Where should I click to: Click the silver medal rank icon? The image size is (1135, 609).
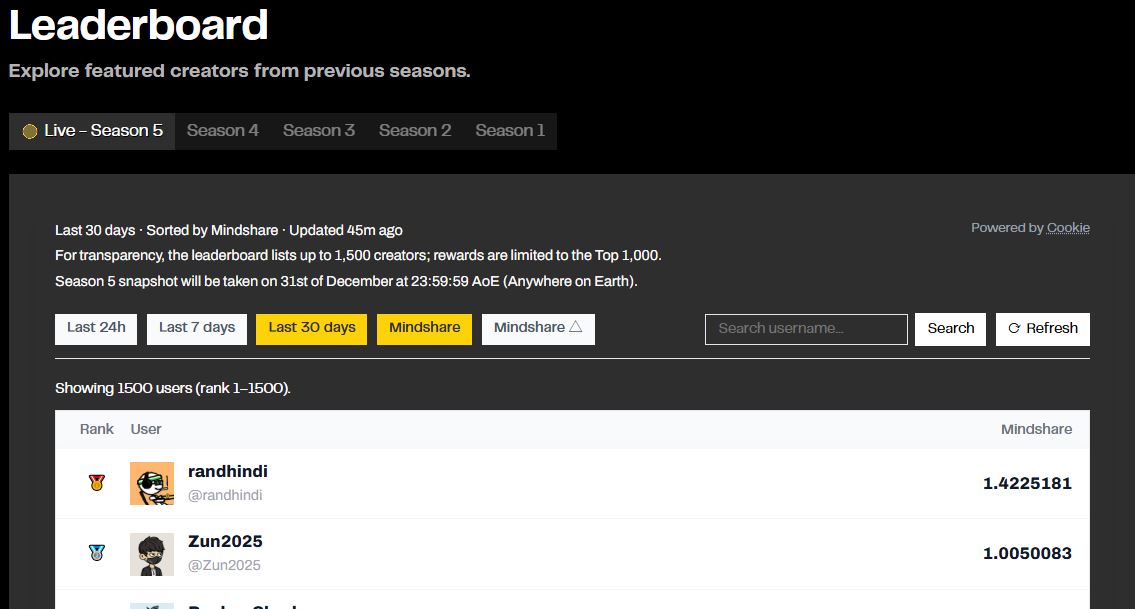point(97,553)
